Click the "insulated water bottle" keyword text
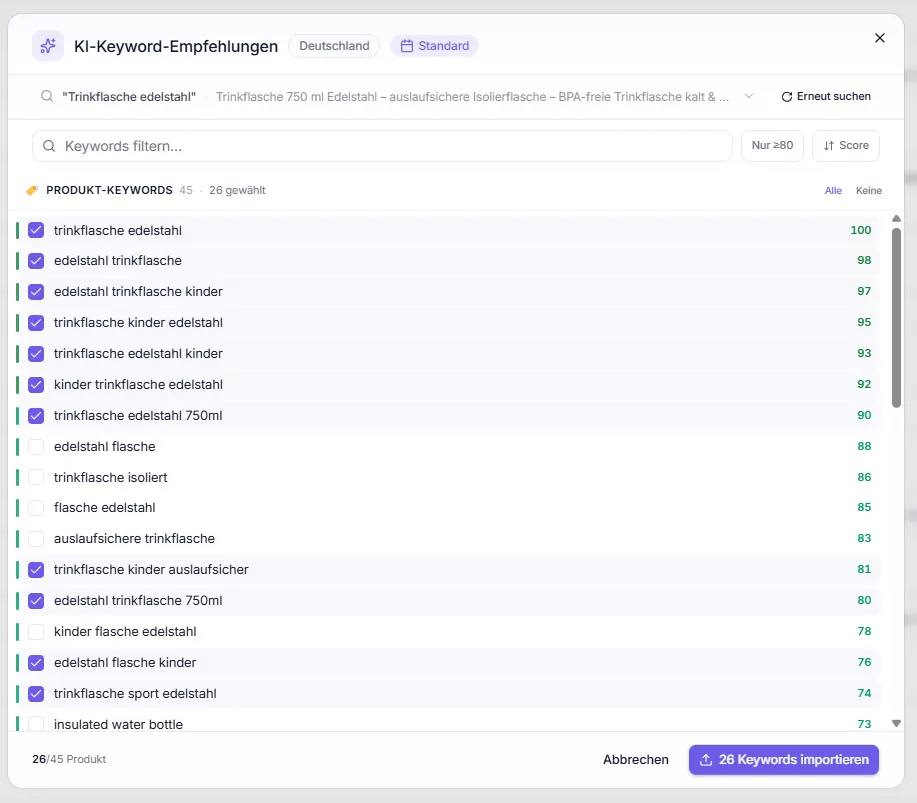Screen dimensions: 917x803 (118, 724)
